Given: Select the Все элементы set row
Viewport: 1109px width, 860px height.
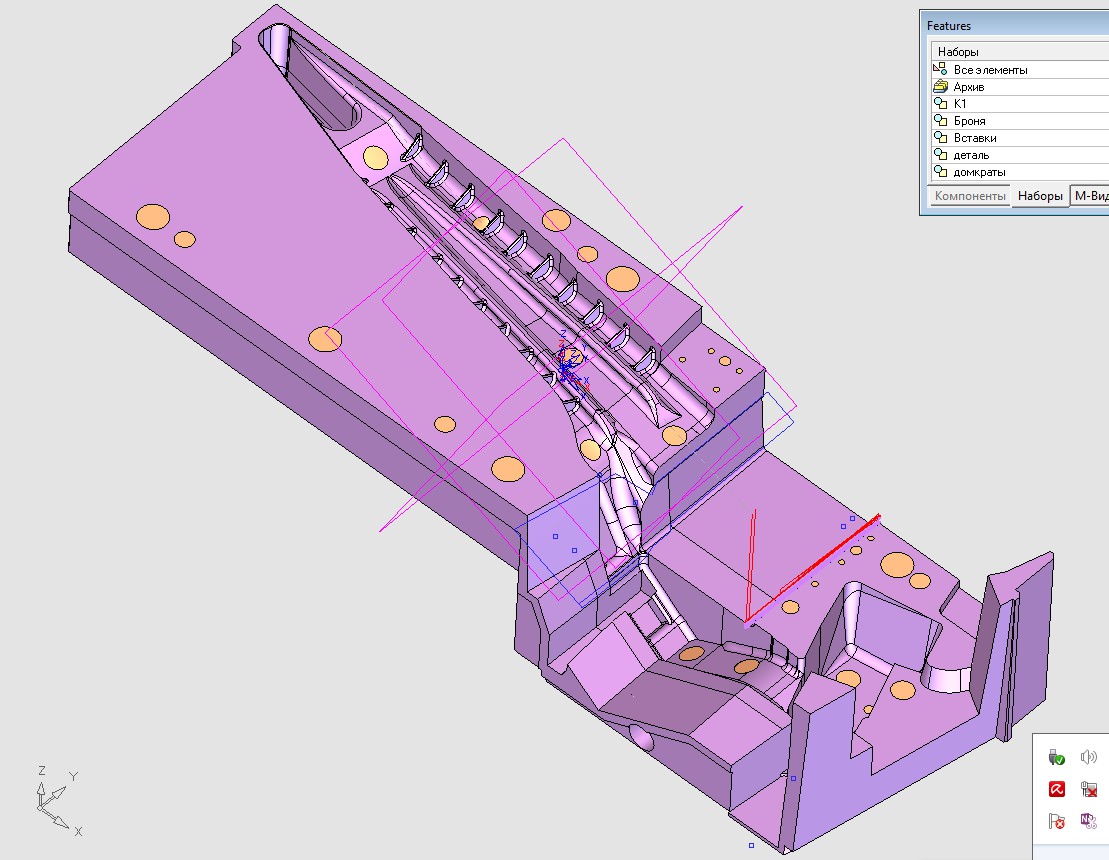Looking at the screenshot, I should 1020,69.
